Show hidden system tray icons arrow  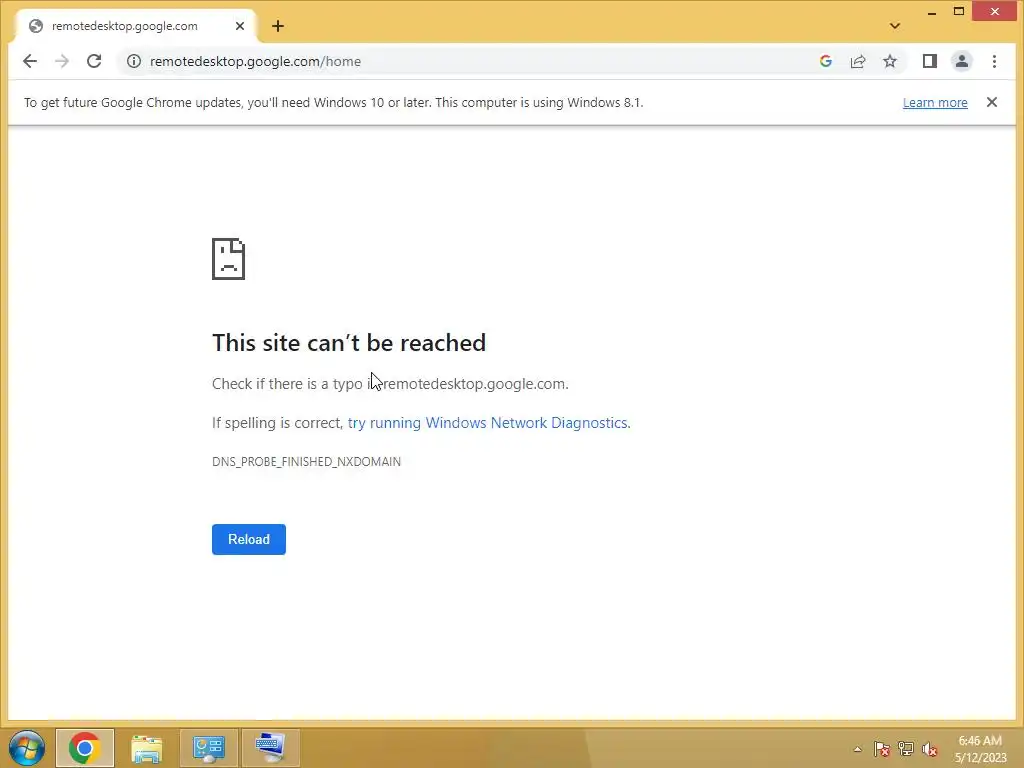tap(857, 749)
